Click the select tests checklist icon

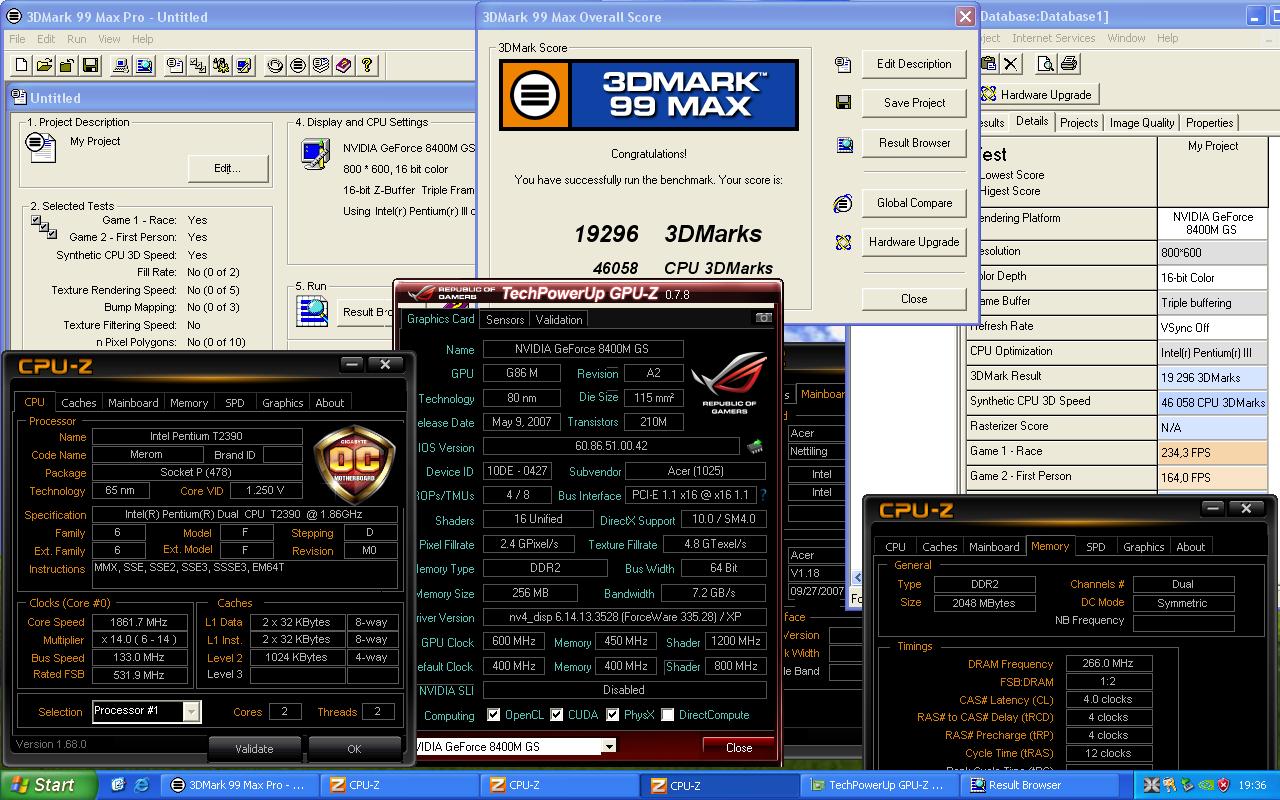coord(198,66)
